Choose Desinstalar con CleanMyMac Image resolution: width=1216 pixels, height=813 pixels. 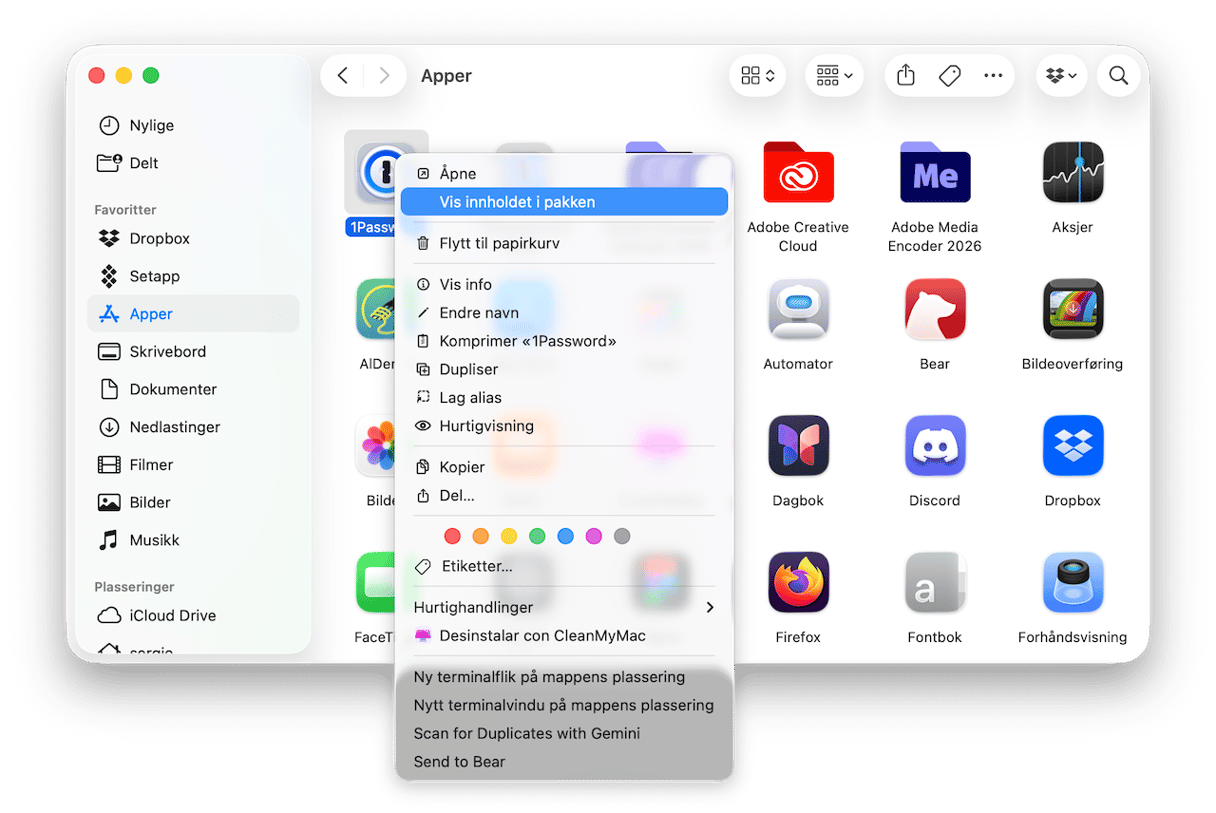[x=565, y=635]
